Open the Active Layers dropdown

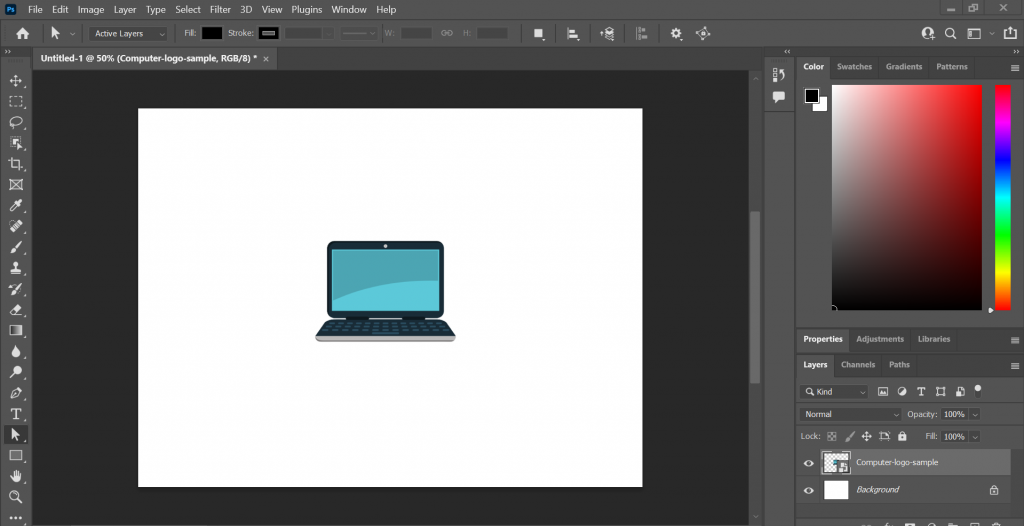coord(129,33)
